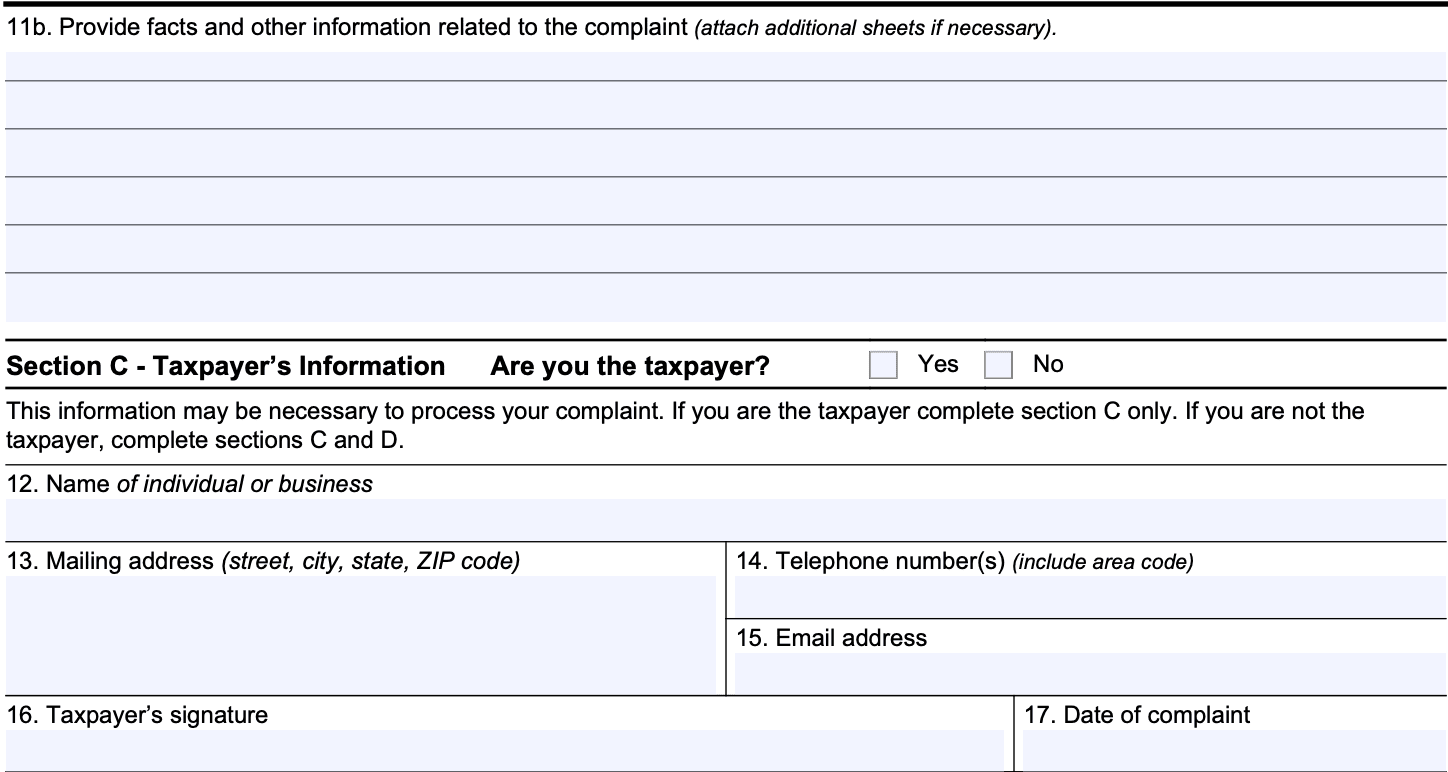Click the fifth line of the 11b facts field

click(x=724, y=249)
